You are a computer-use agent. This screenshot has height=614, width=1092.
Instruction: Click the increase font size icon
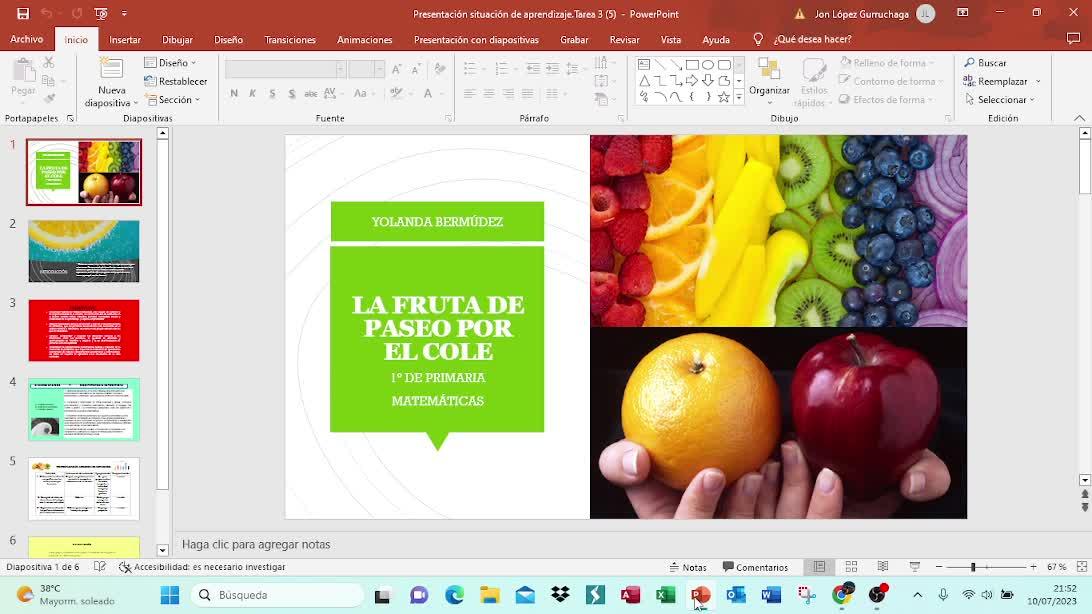(396, 69)
